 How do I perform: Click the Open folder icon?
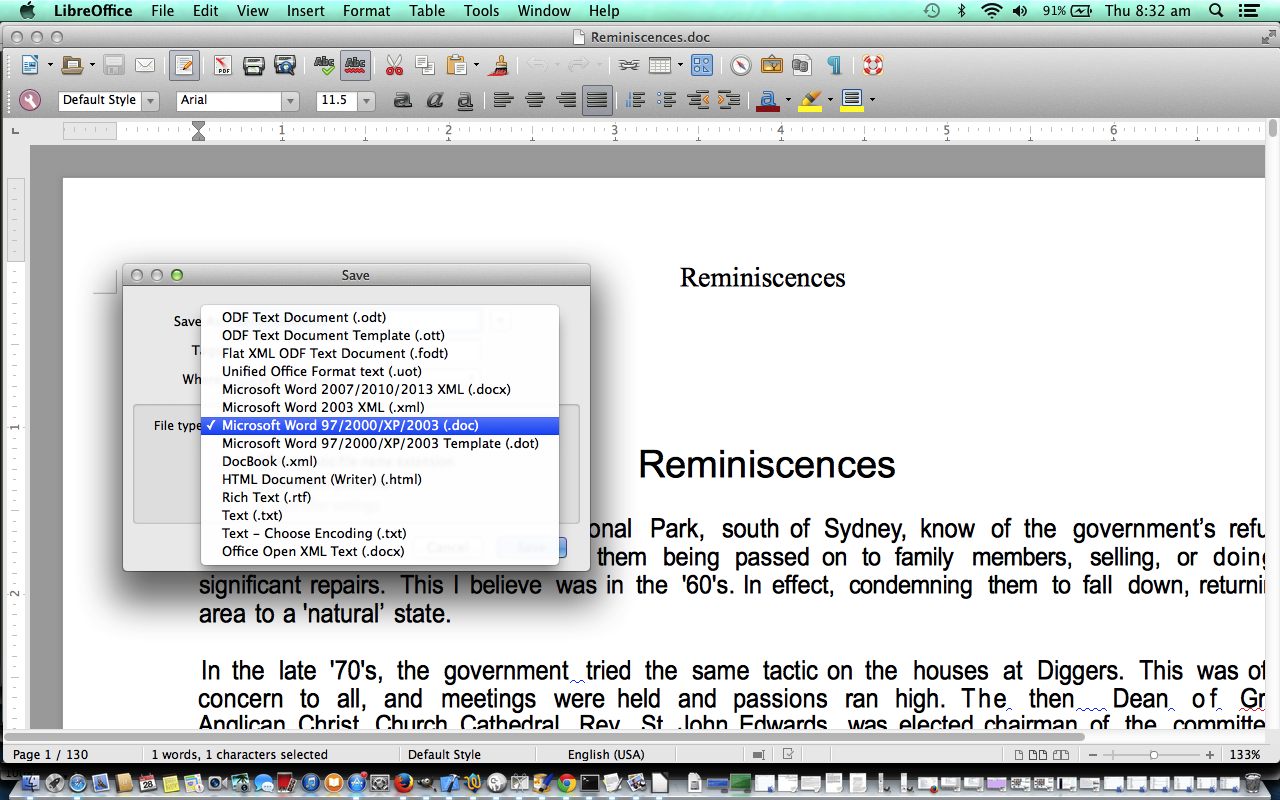[x=71, y=66]
